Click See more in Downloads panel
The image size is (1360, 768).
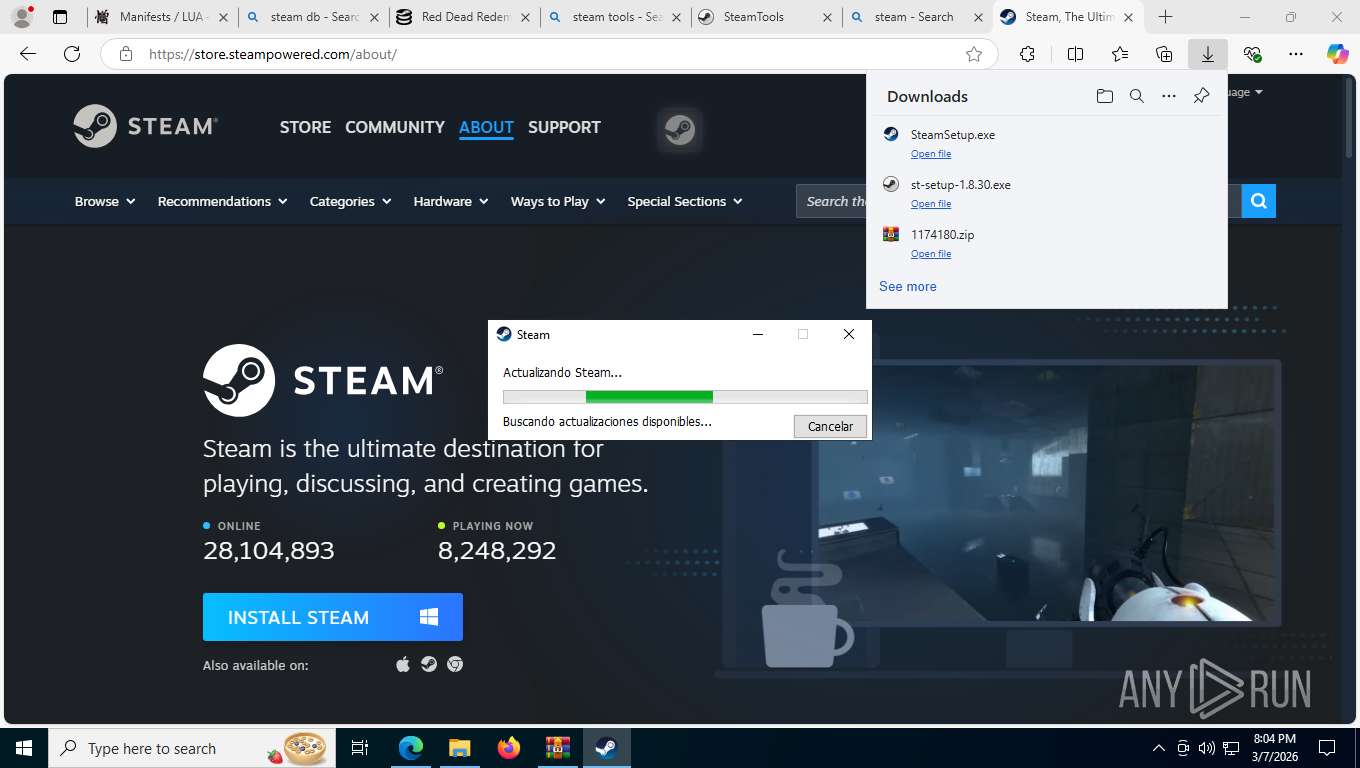click(908, 286)
